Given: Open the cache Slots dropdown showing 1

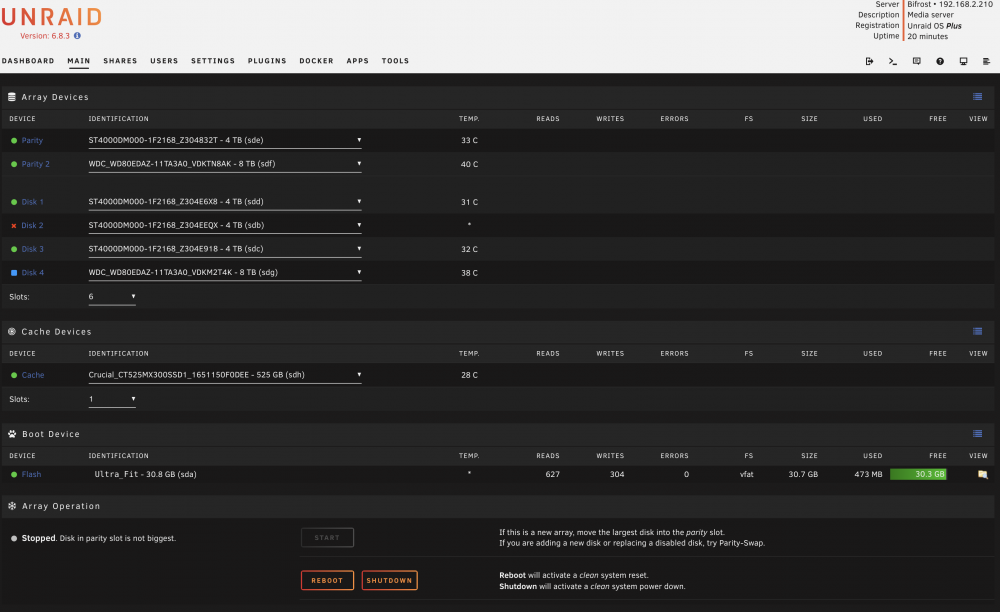Looking at the screenshot, I should tap(112, 399).
